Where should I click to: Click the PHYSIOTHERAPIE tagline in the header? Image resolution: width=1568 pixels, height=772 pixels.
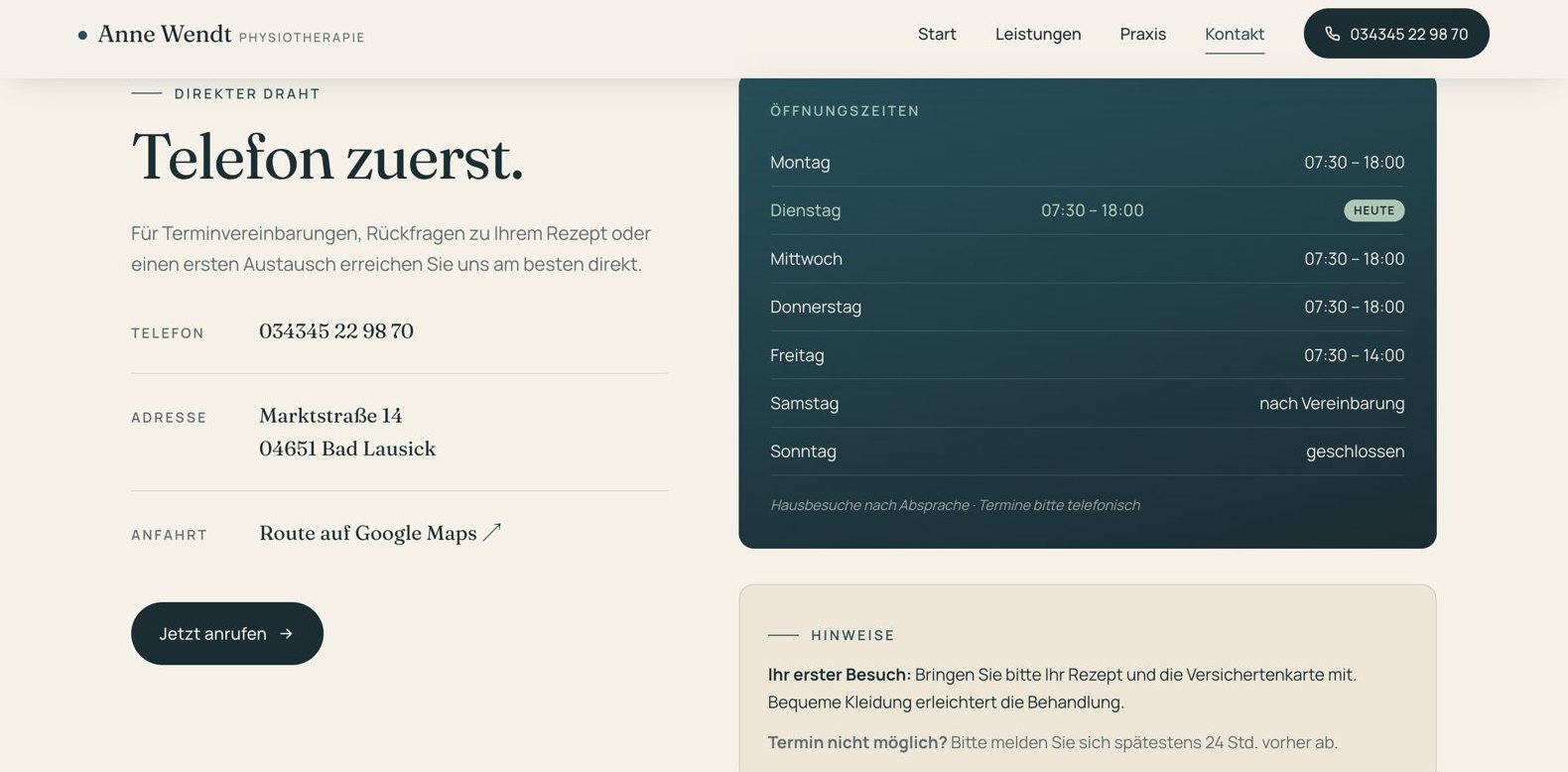click(302, 38)
